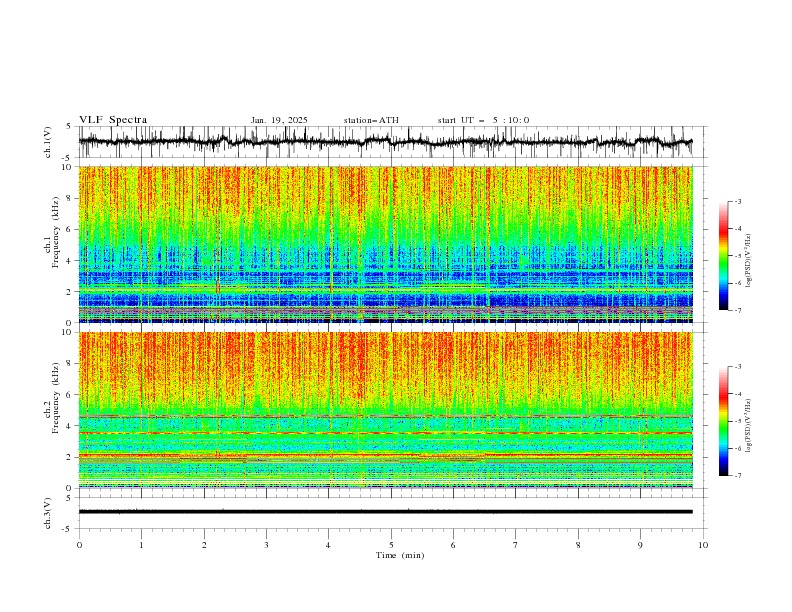Click the "-3" tick on ch.1 colorbar
Screen dimensions: 792x612
[x=737, y=201]
